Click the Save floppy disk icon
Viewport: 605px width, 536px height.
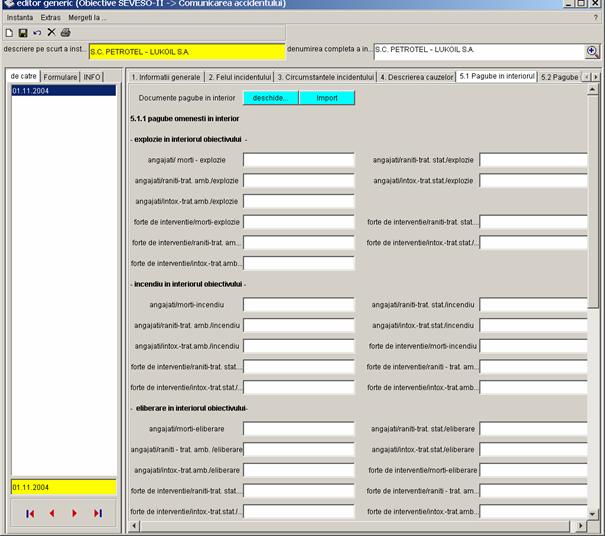(23, 33)
